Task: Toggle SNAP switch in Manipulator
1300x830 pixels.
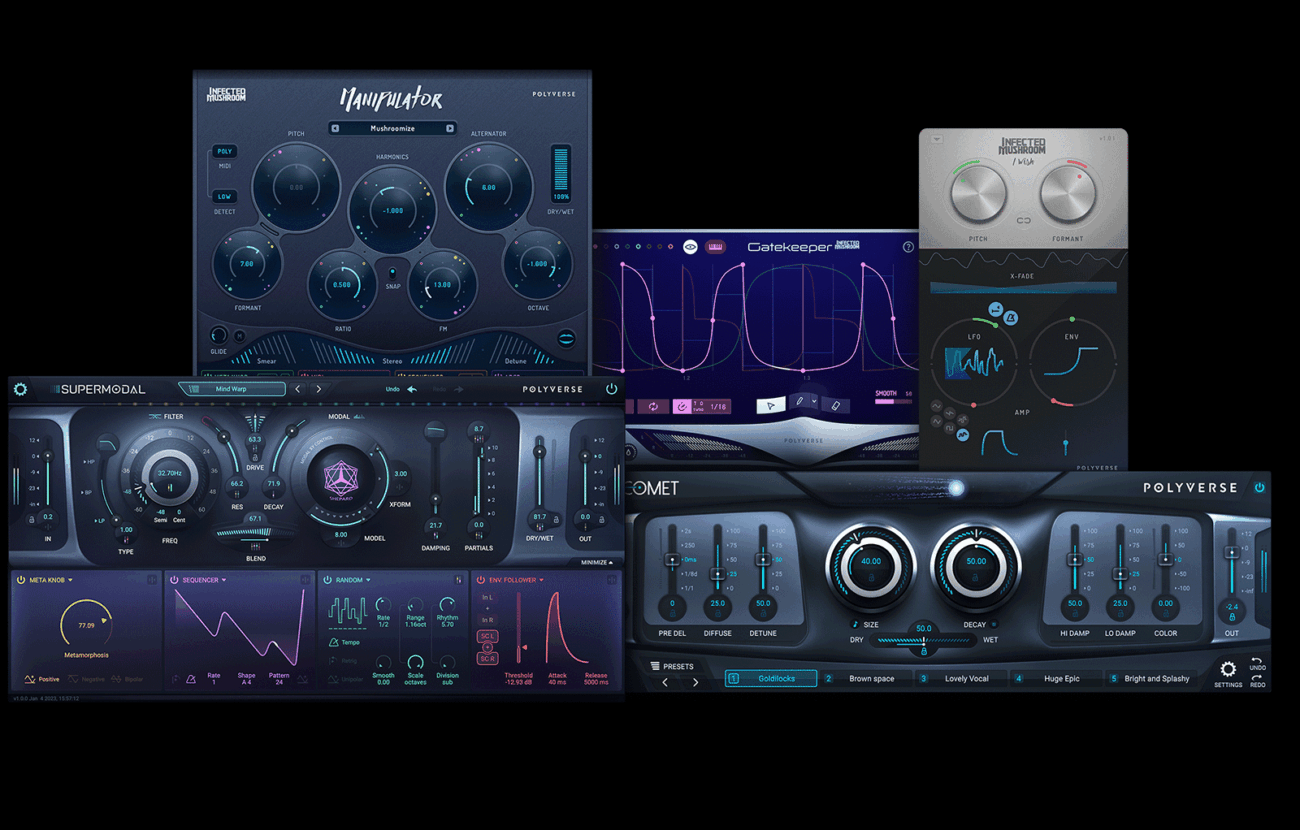Action: [392, 273]
